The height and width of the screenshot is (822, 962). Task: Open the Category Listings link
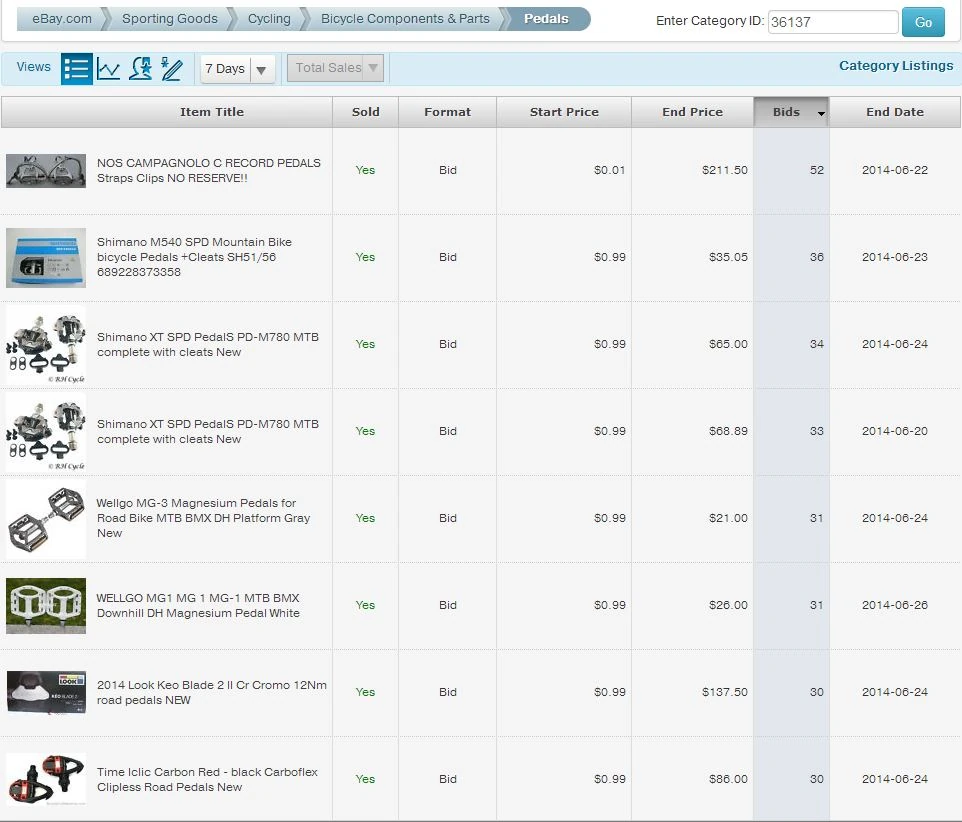[x=896, y=66]
